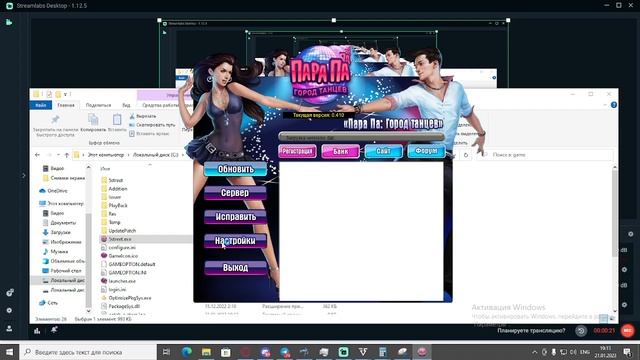Open the Файл tab in File Explorer

point(40,105)
